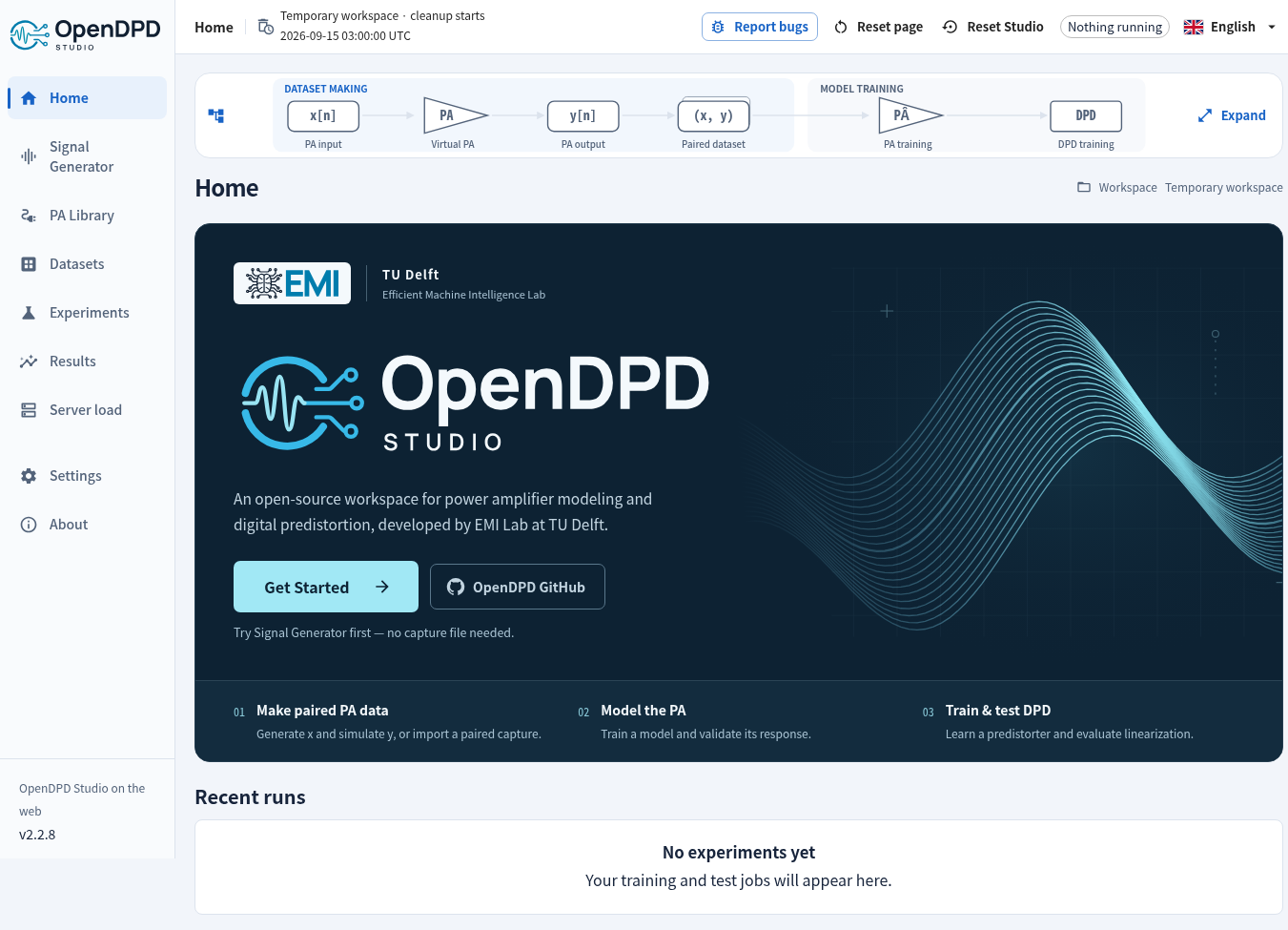Screen dimensions: 1288x930
Task: Click the Reset Studio button
Action: pyautogui.click(x=992, y=27)
